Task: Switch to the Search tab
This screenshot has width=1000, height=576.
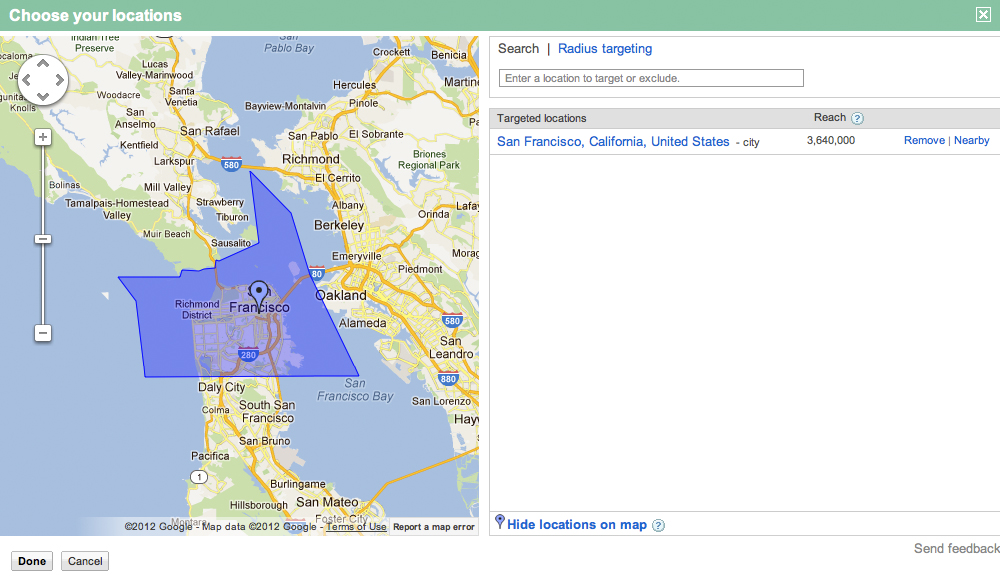Action: coord(518,48)
